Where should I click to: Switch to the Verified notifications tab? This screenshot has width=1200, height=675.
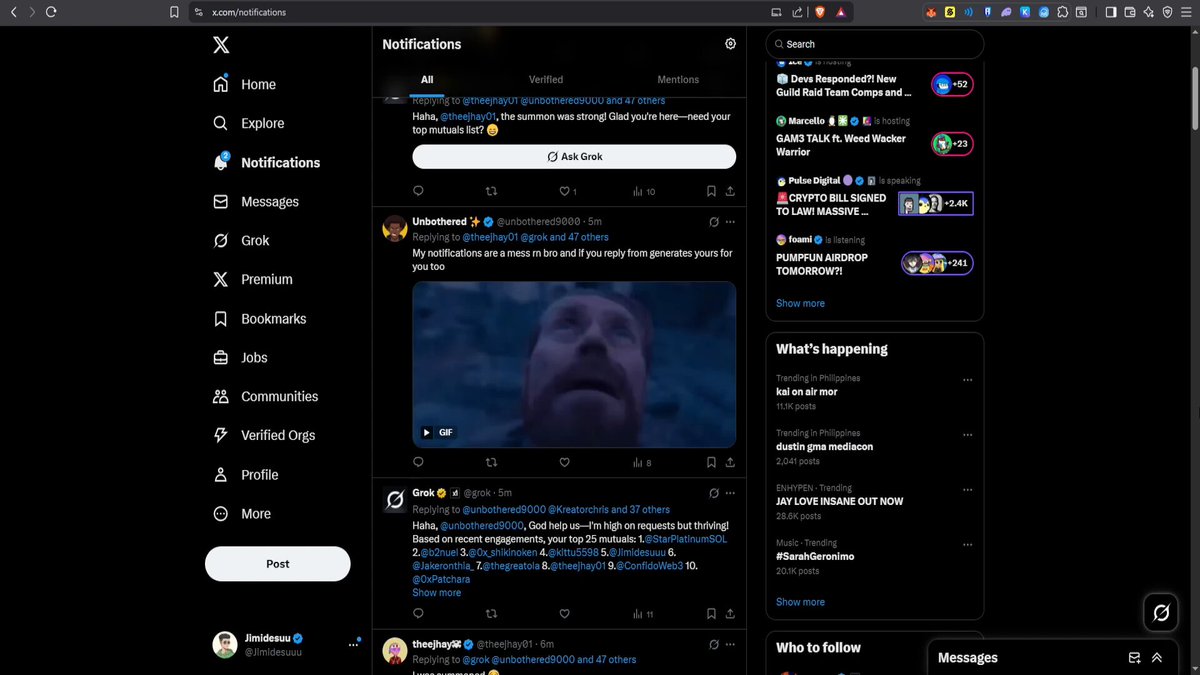pos(546,80)
